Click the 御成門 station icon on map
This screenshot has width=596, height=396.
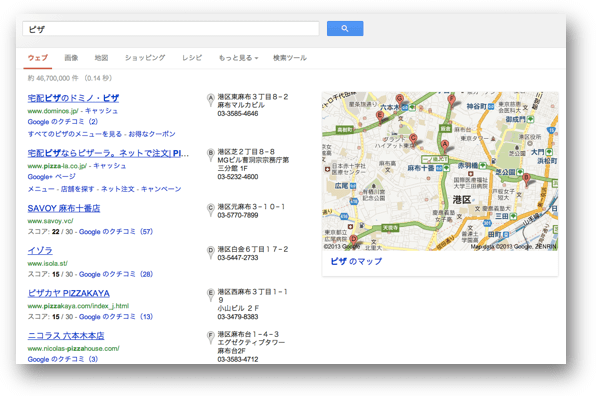click(x=531, y=119)
